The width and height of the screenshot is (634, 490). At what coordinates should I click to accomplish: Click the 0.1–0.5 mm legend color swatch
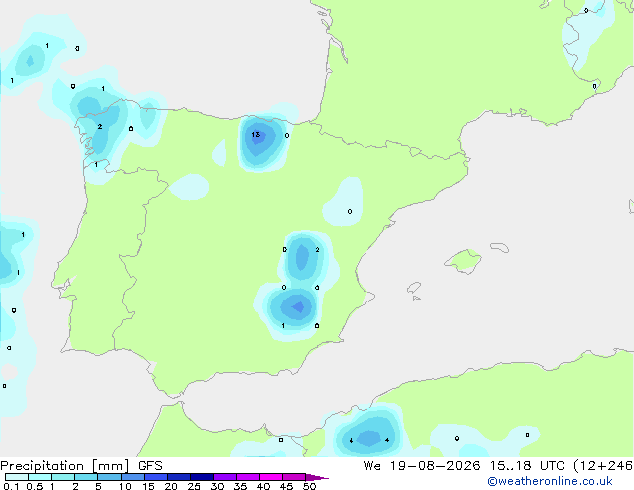(x=17, y=477)
